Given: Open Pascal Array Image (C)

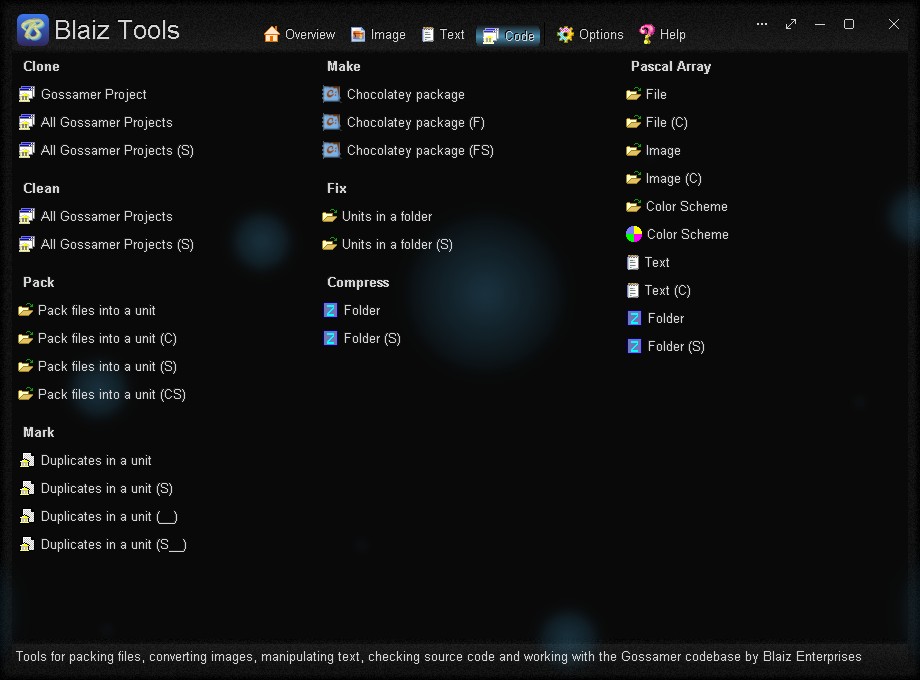Looking at the screenshot, I should (674, 178).
